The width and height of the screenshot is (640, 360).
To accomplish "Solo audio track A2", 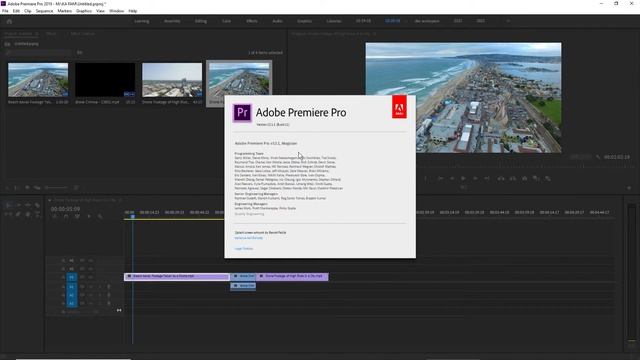I will [100, 295].
